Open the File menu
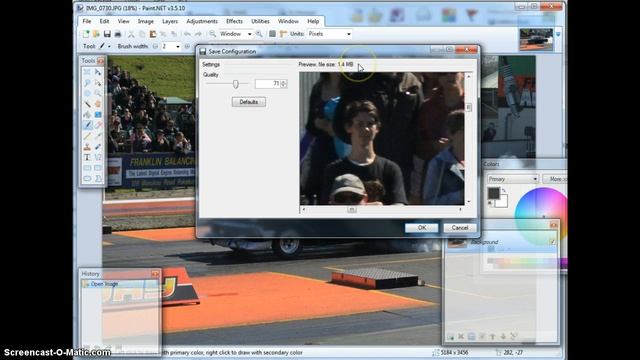This screenshot has height=360, width=640. (x=87, y=21)
